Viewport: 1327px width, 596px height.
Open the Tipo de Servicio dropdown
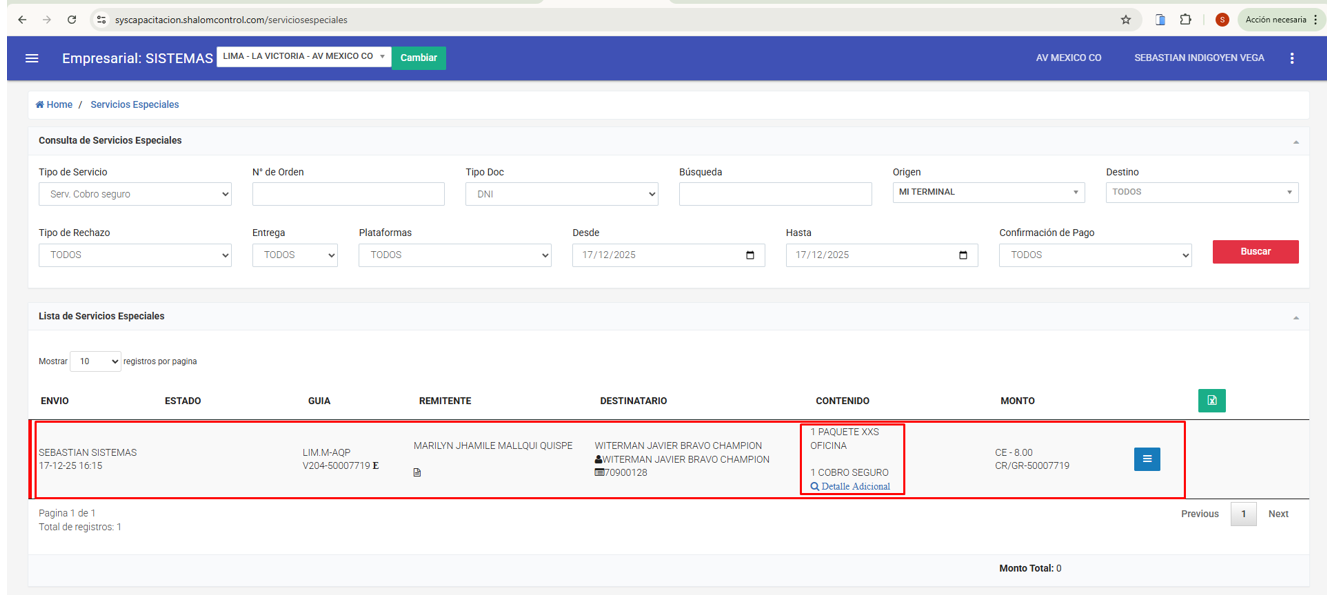tap(135, 194)
